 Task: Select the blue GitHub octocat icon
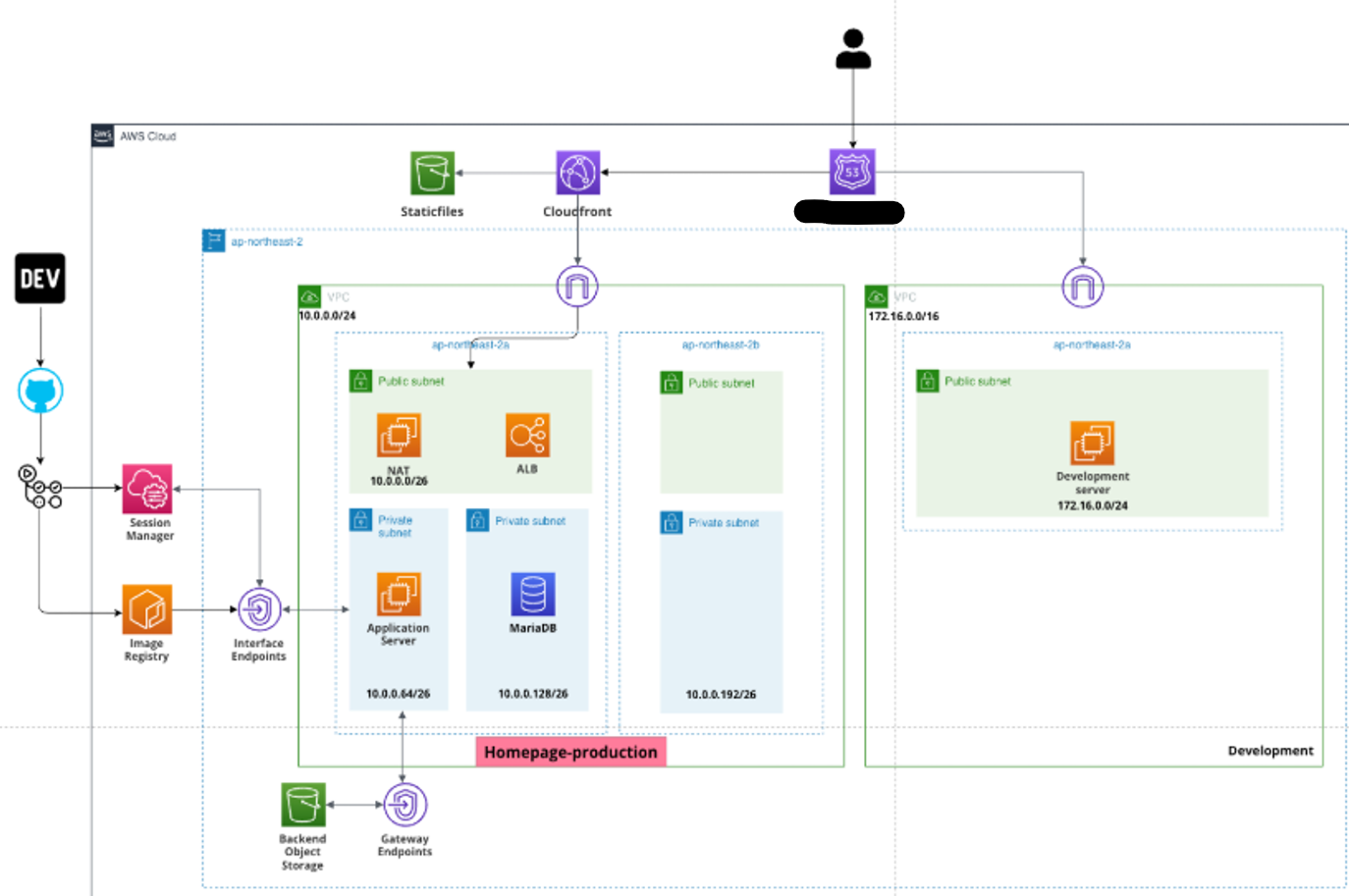click(x=40, y=392)
